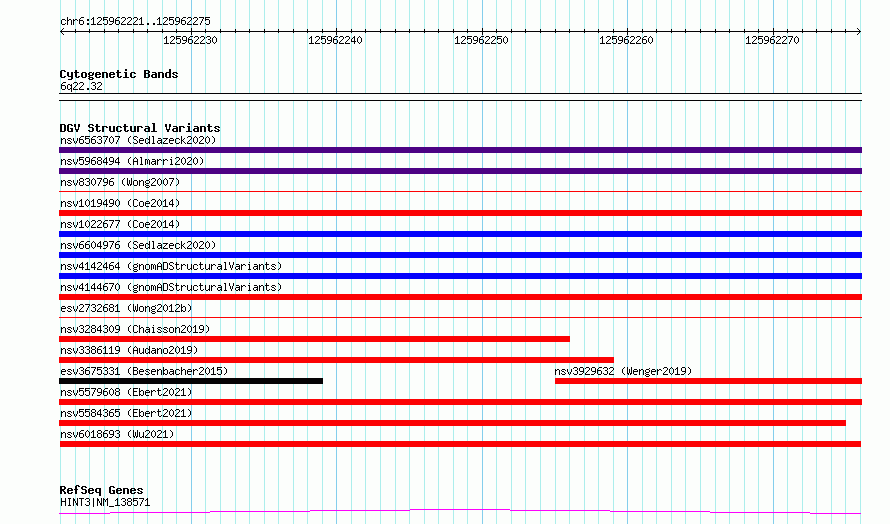
Task: Click the 125962240 ruler tick label
Action: pyautogui.click(x=335, y=40)
